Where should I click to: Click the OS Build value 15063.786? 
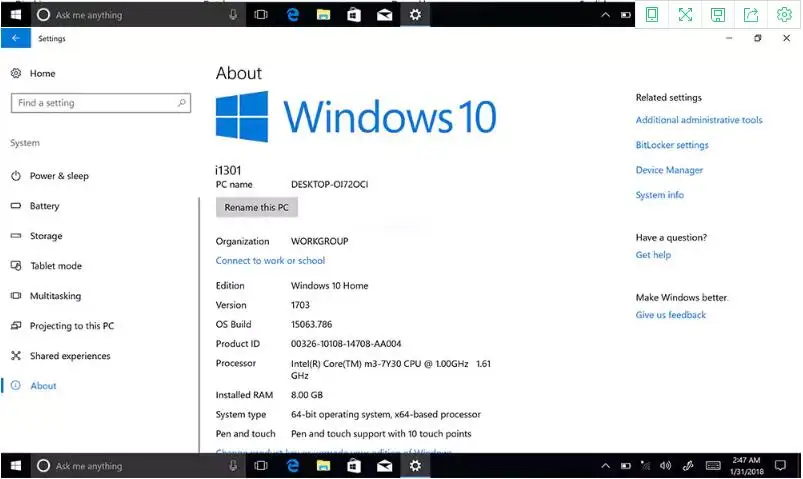[x=311, y=324]
